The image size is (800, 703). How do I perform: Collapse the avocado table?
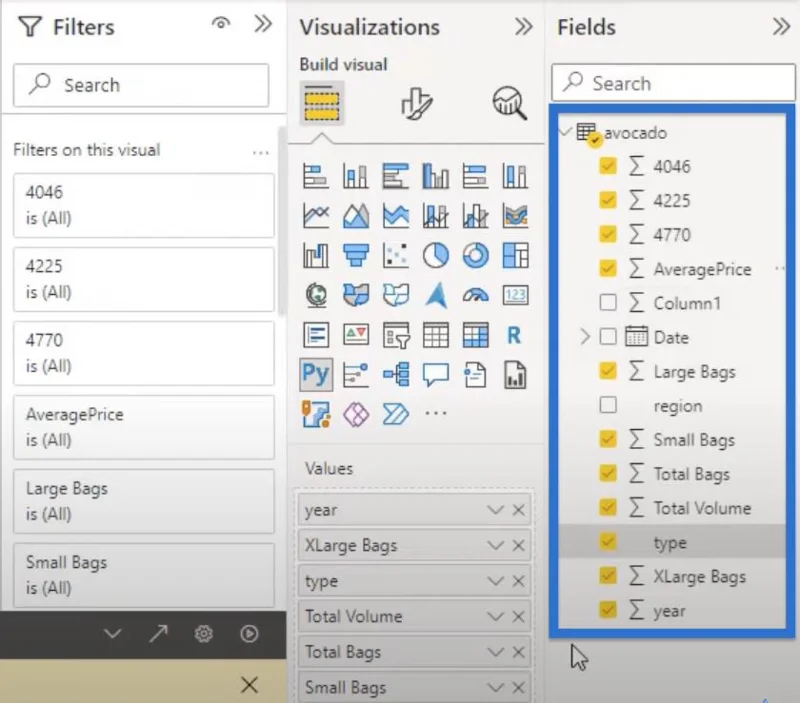pyautogui.click(x=565, y=132)
